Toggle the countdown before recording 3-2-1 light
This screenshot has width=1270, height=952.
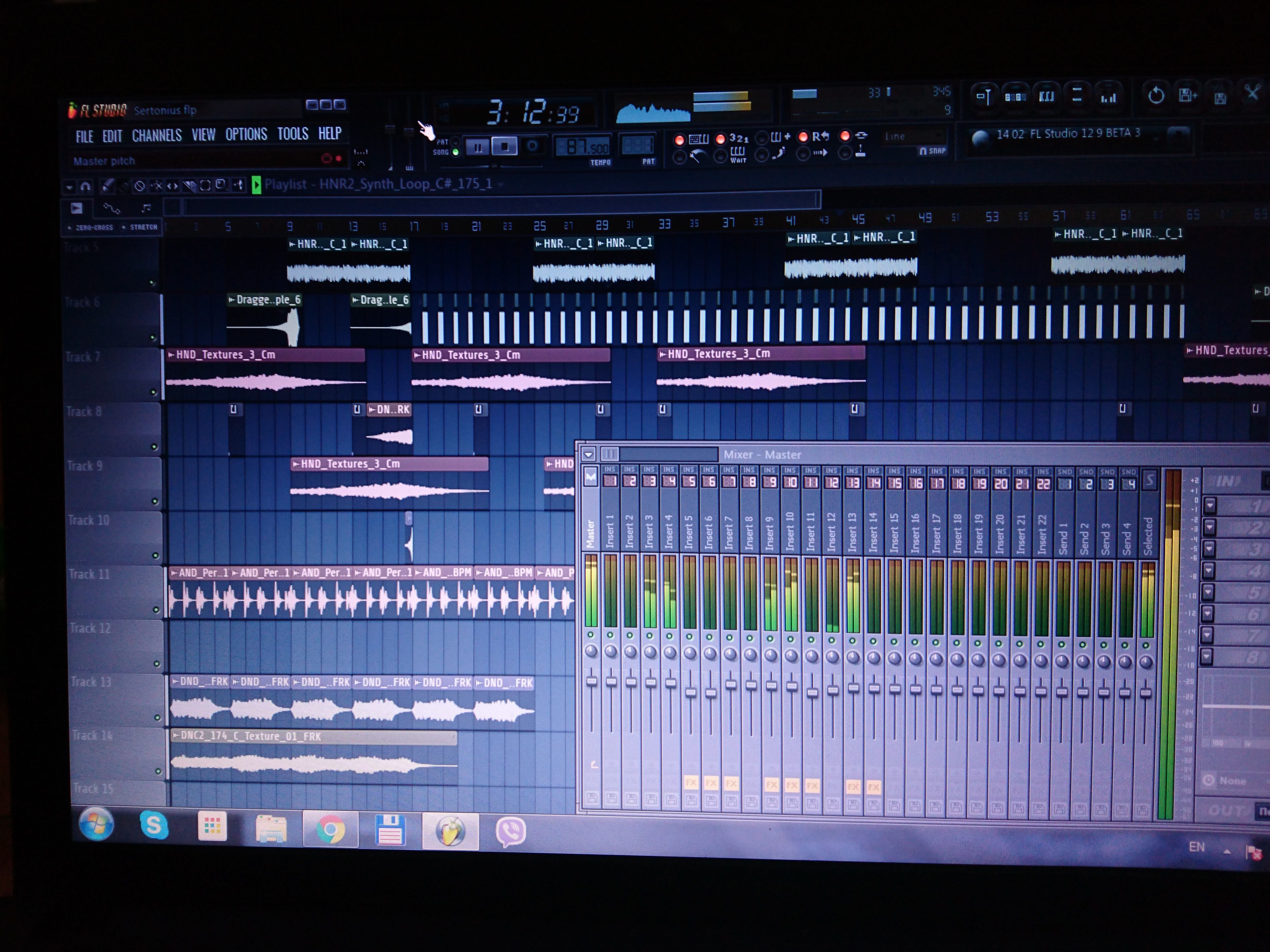(x=720, y=139)
